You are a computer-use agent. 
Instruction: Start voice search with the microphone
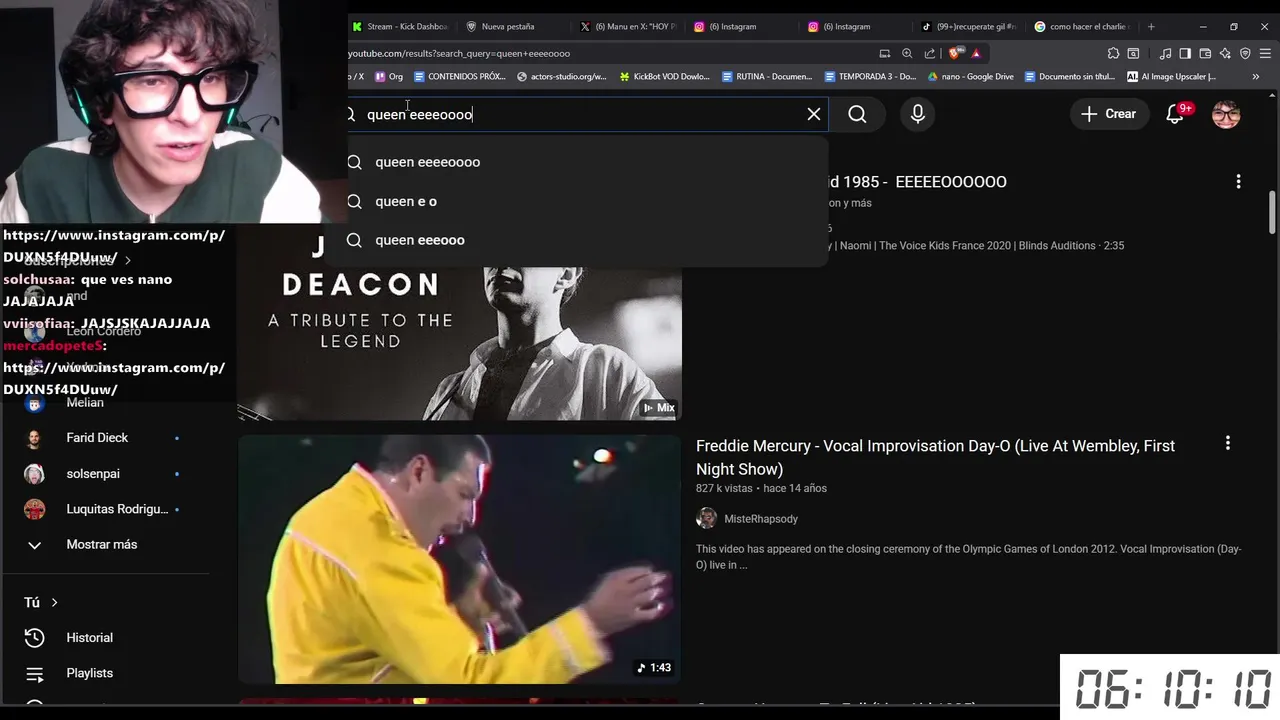click(x=917, y=114)
